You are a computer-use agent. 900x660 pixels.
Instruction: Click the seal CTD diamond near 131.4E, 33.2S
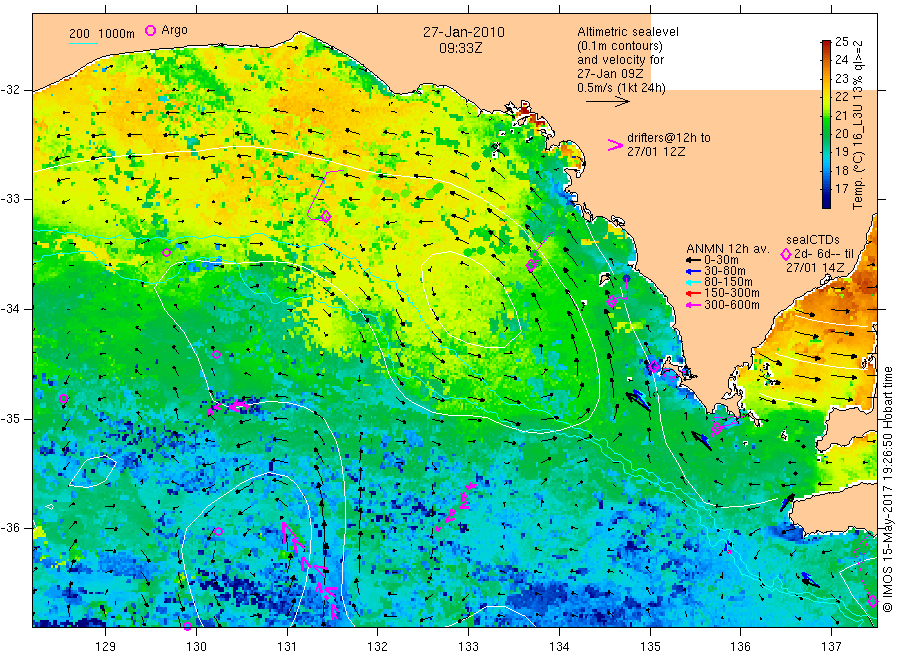pyautogui.click(x=326, y=216)
